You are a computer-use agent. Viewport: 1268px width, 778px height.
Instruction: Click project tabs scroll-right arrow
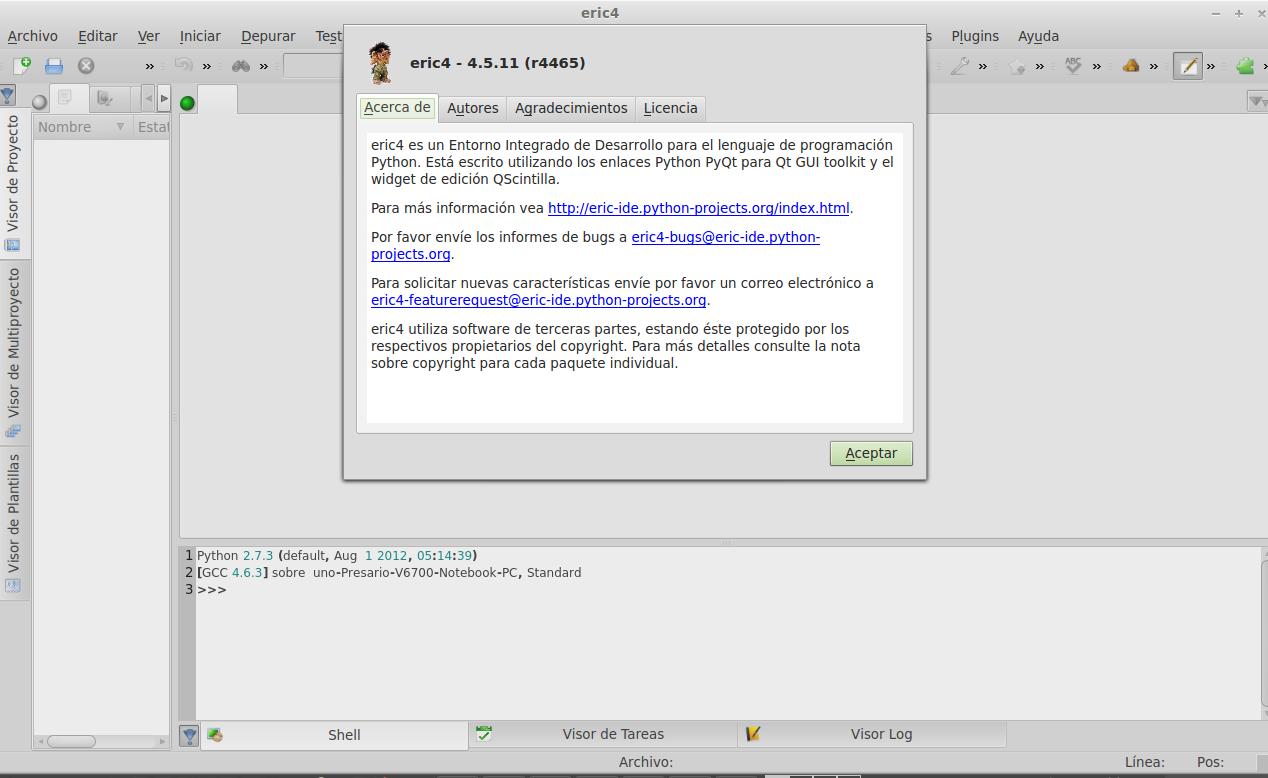coord(163,98)
